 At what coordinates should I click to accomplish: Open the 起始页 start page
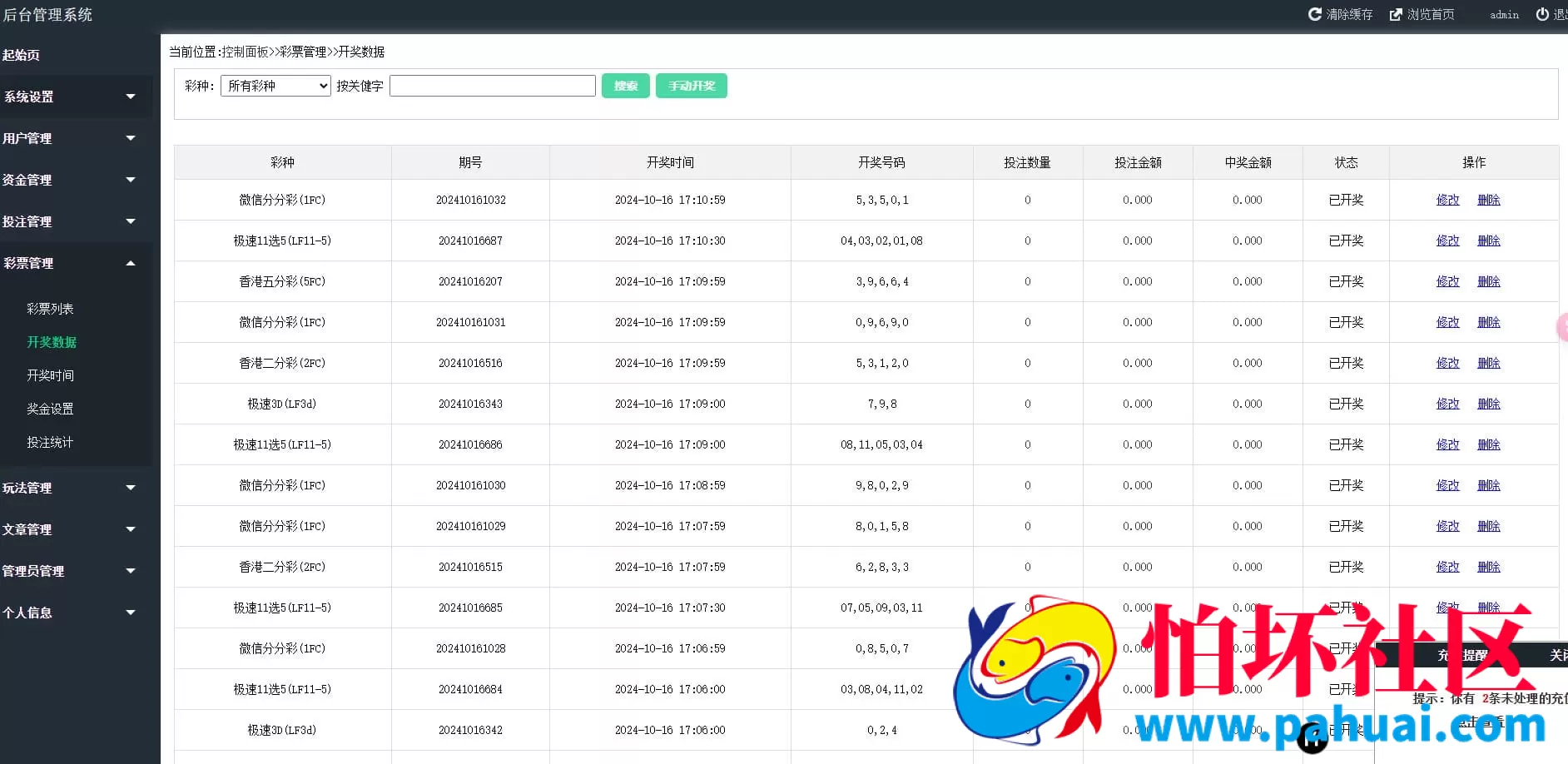(x=22, y=55)
